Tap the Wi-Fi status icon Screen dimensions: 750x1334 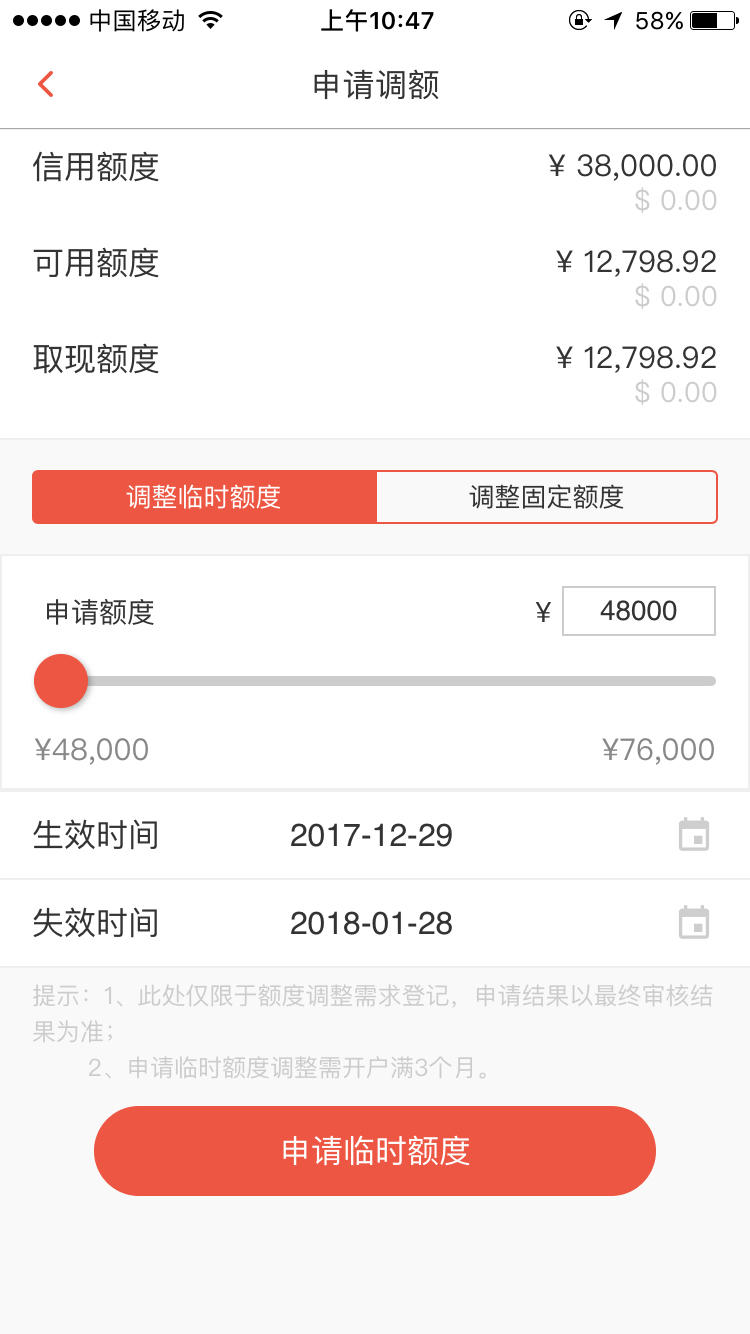(x=210, y=20)
